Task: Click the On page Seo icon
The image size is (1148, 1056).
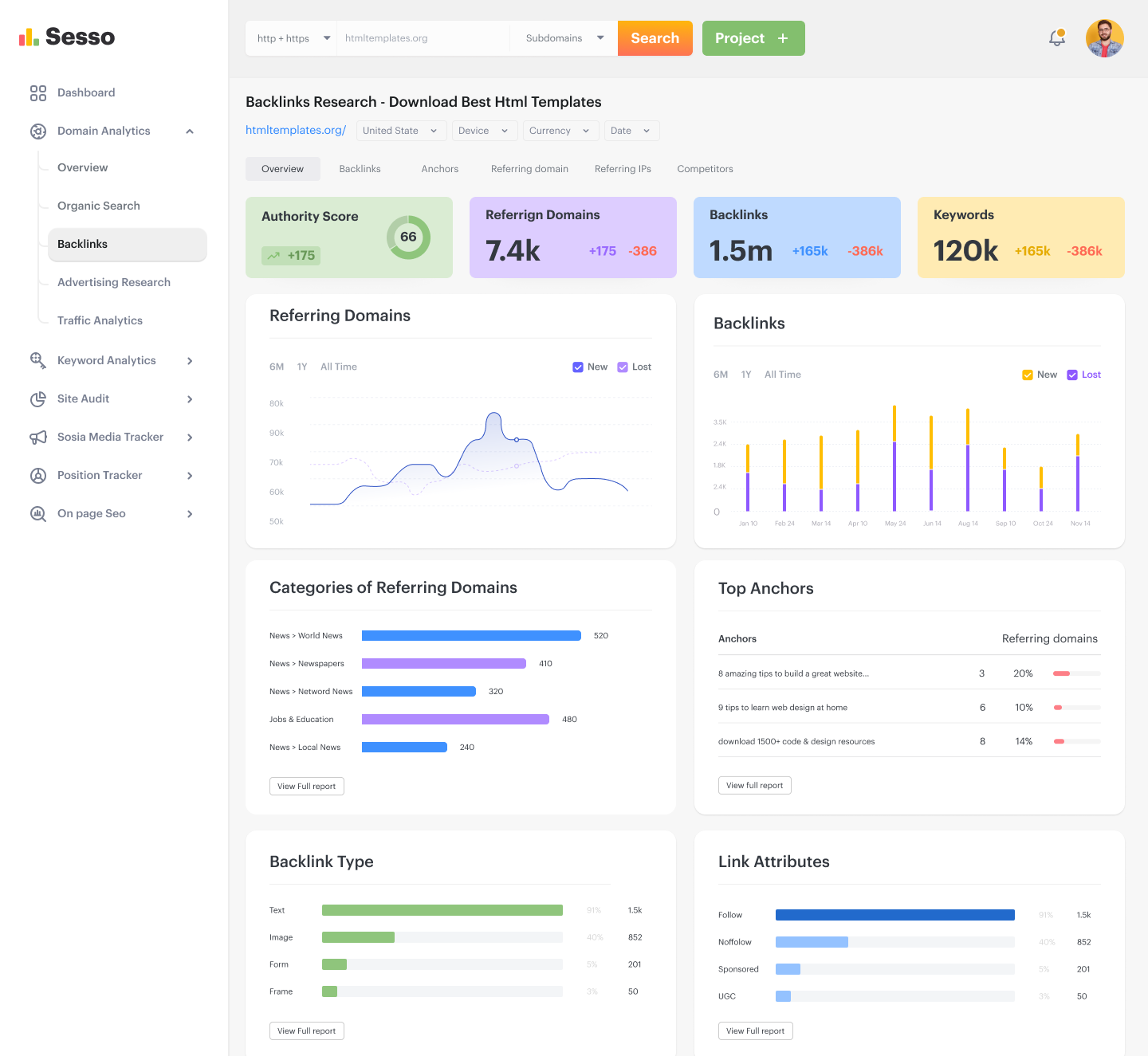Action: point(38,514)
